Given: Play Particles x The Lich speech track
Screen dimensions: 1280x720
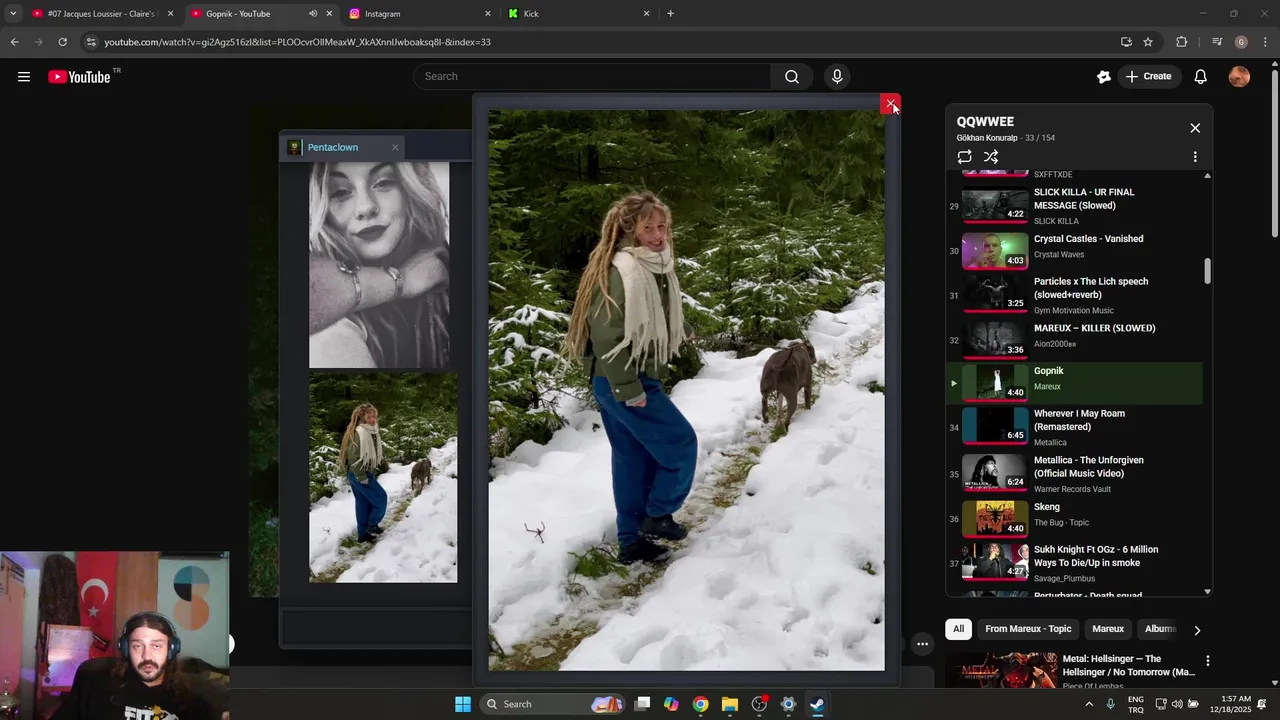Looking at the screenshot, I should point(1075,295).
